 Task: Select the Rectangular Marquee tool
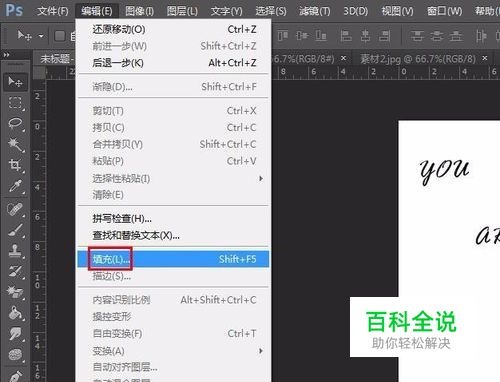tap(15, 103)
